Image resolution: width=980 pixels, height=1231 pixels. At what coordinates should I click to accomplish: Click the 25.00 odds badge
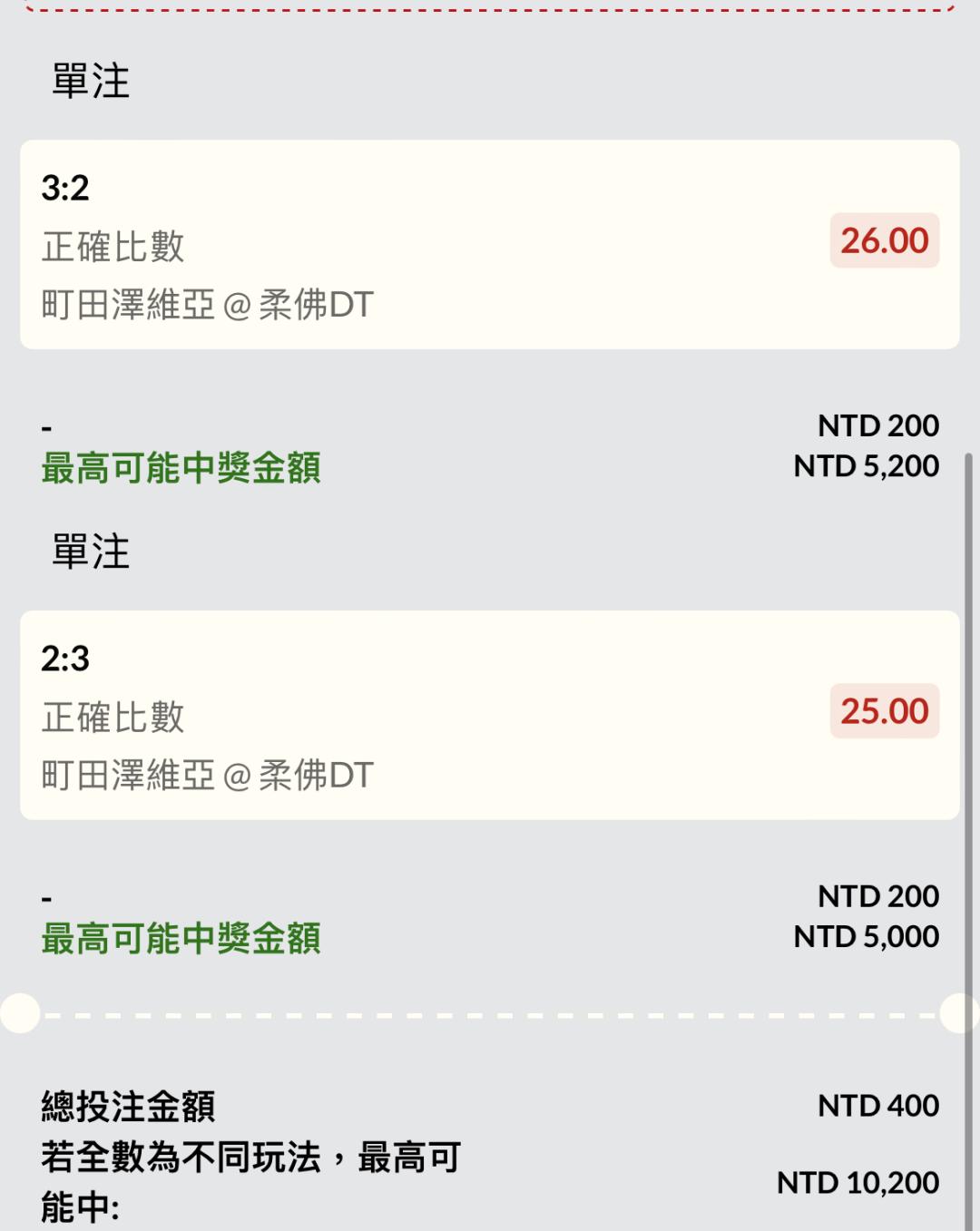[x=884, y=711]
